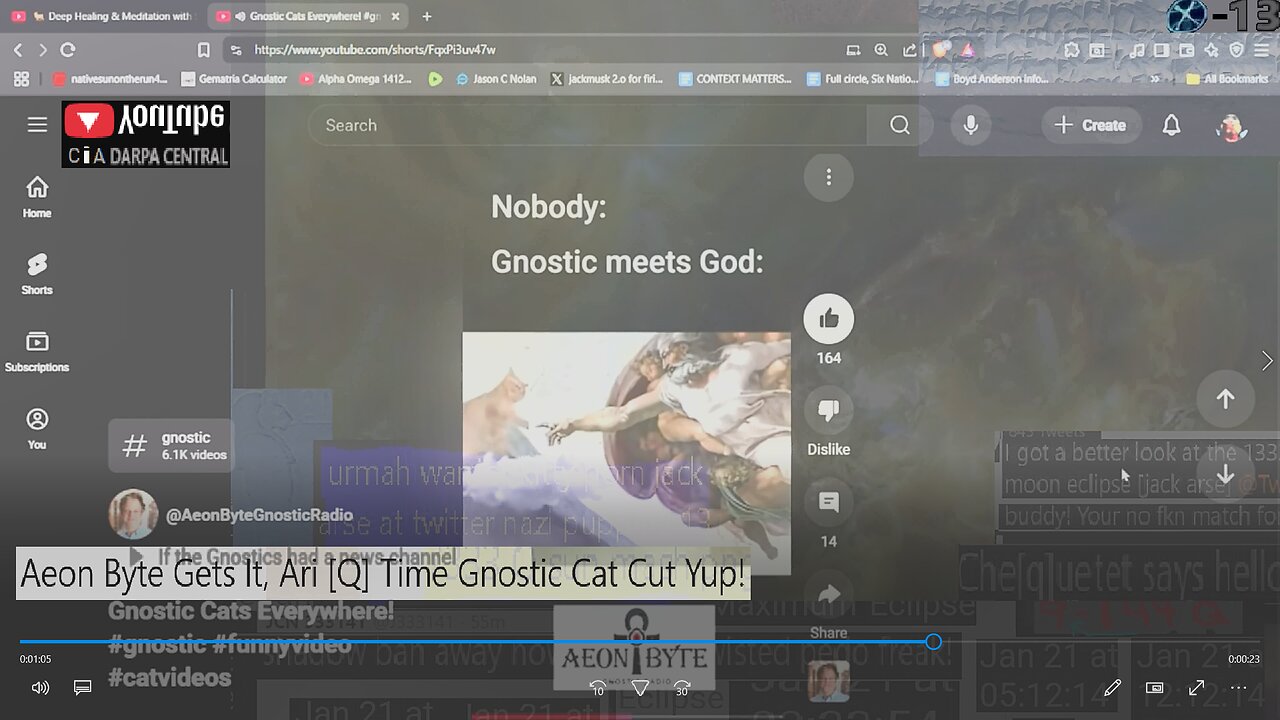1280x720 pixels.
Task: Reload the current page
Action: click(68, 49)
